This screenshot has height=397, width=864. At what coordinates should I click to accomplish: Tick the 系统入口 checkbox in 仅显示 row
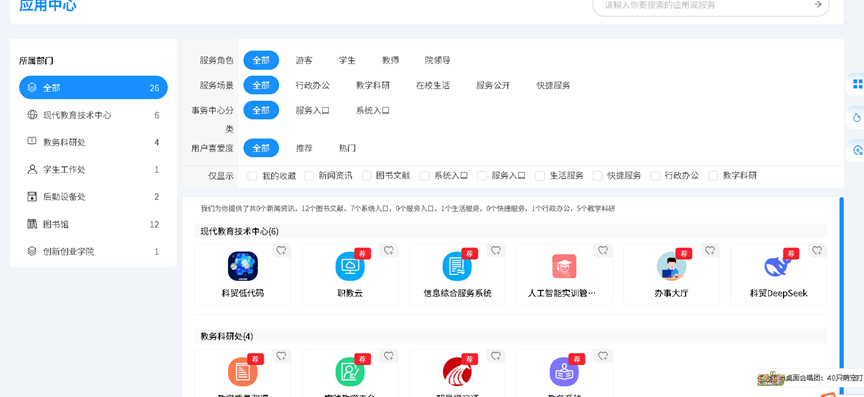pos(424,176)
